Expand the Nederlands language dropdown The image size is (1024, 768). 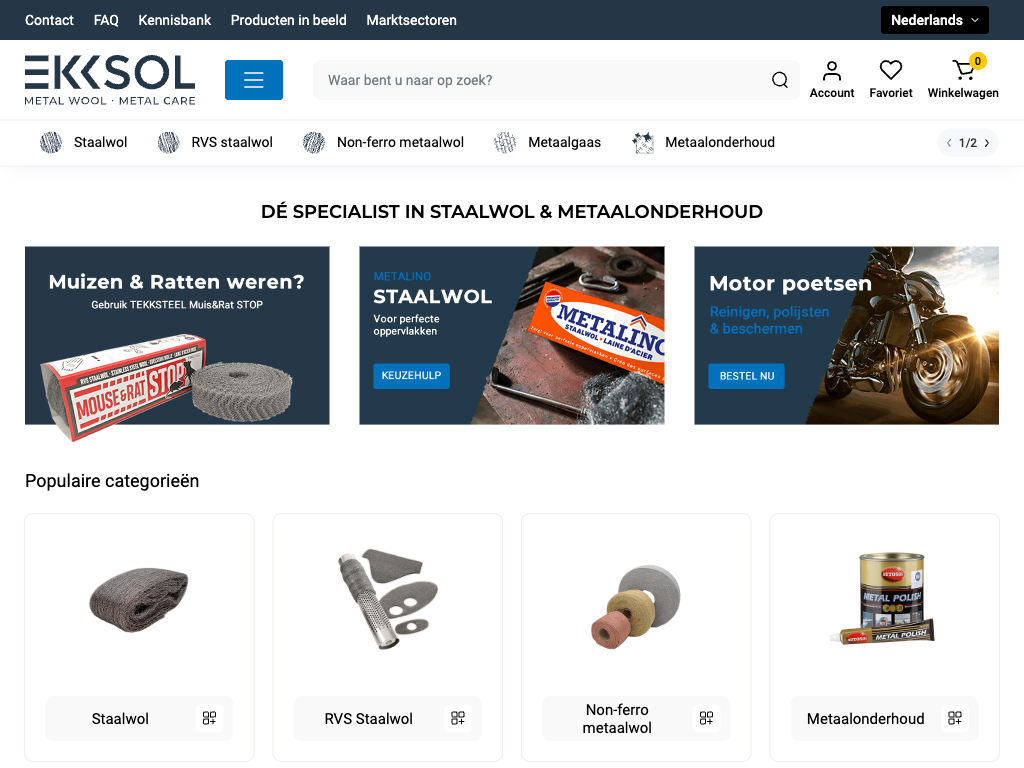(x=934, y=20)
